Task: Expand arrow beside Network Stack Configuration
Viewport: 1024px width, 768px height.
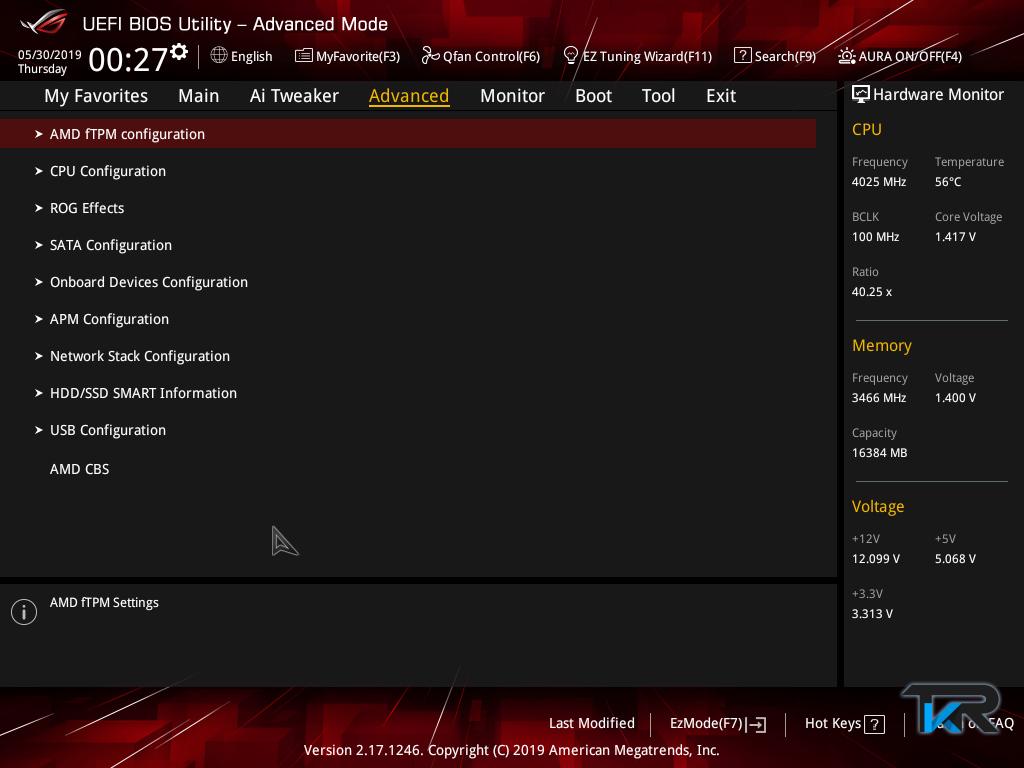Action: [x=39, y=356]
